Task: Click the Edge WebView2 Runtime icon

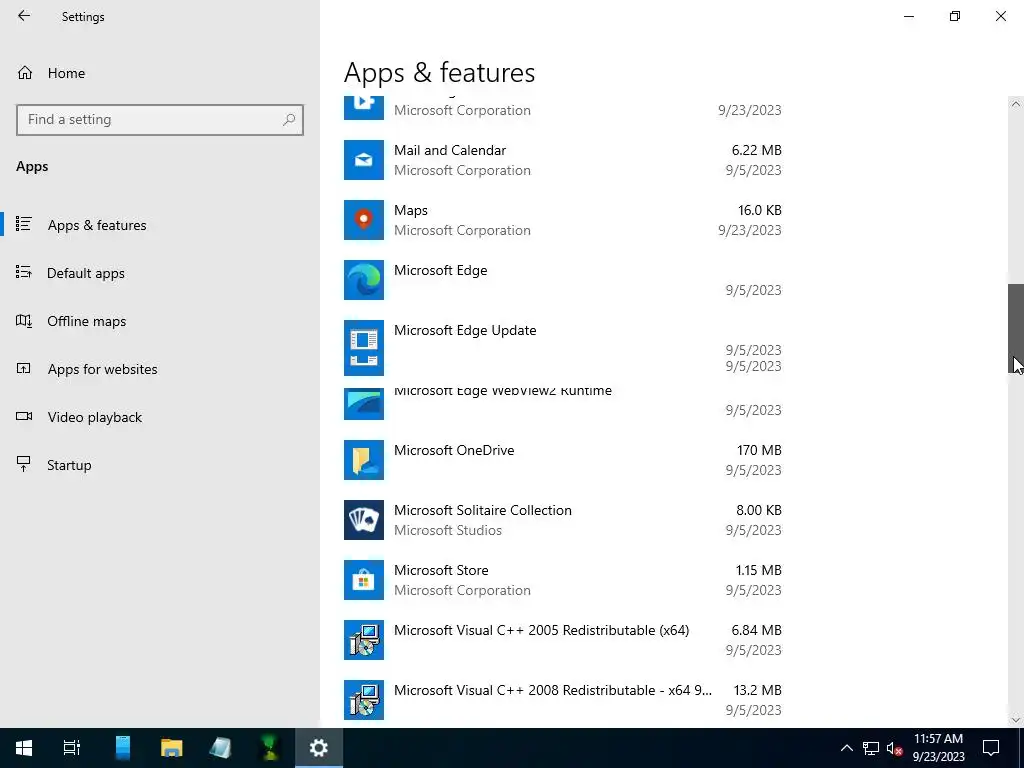Action: click(x=364, y=404)
